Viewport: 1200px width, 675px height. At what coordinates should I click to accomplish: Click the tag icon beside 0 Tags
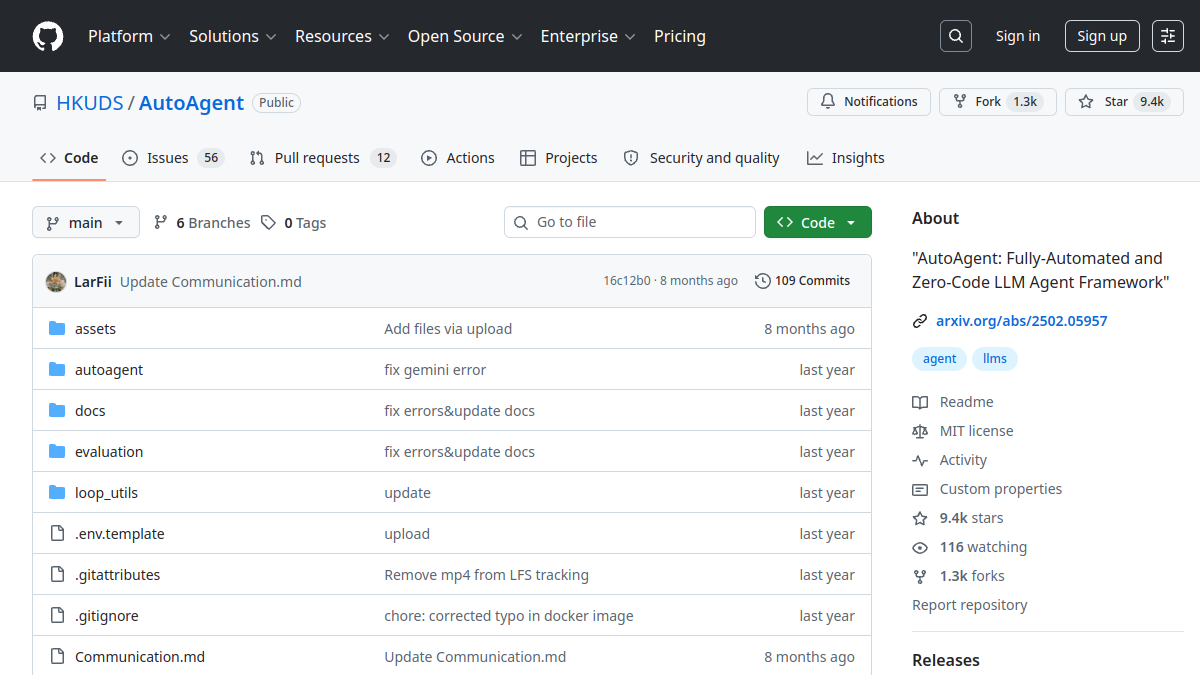click(x=268, y=222)
